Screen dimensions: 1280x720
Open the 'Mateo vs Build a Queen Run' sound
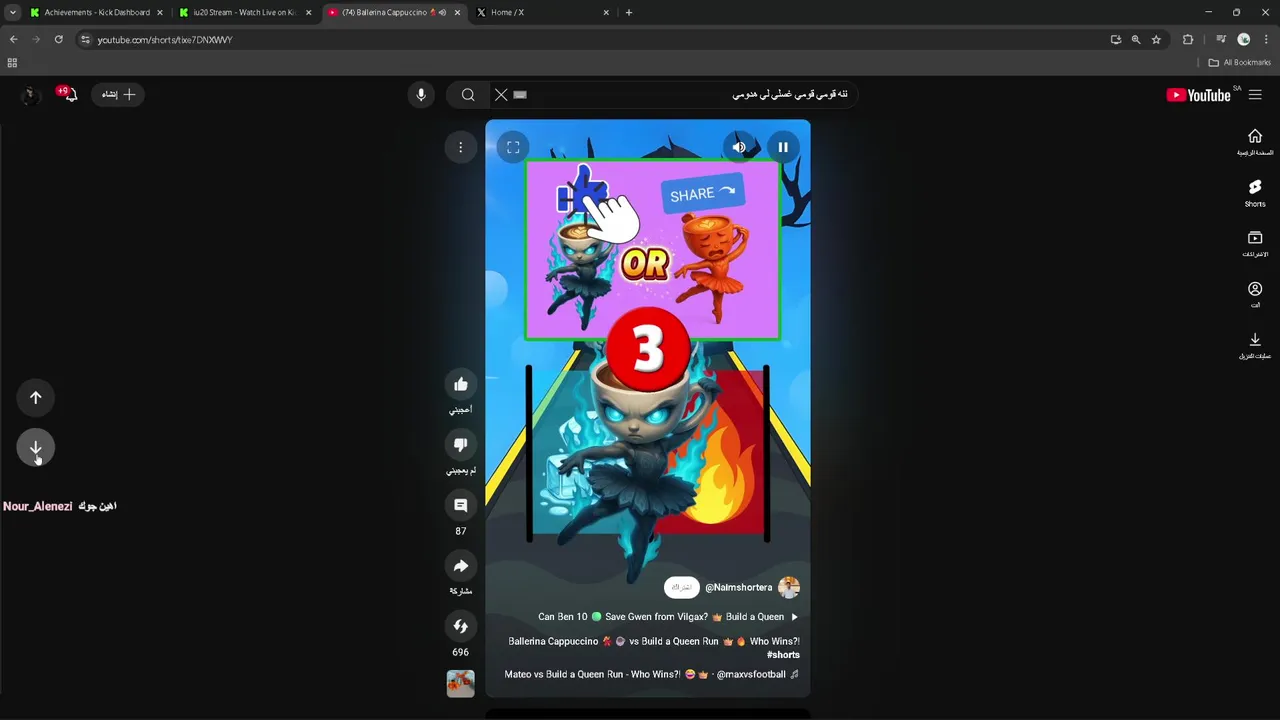tap(651, 674)
